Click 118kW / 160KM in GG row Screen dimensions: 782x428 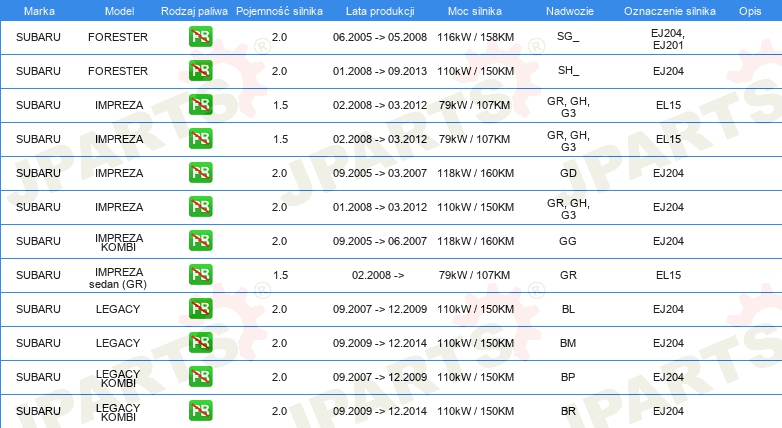(x=475, y=241)
